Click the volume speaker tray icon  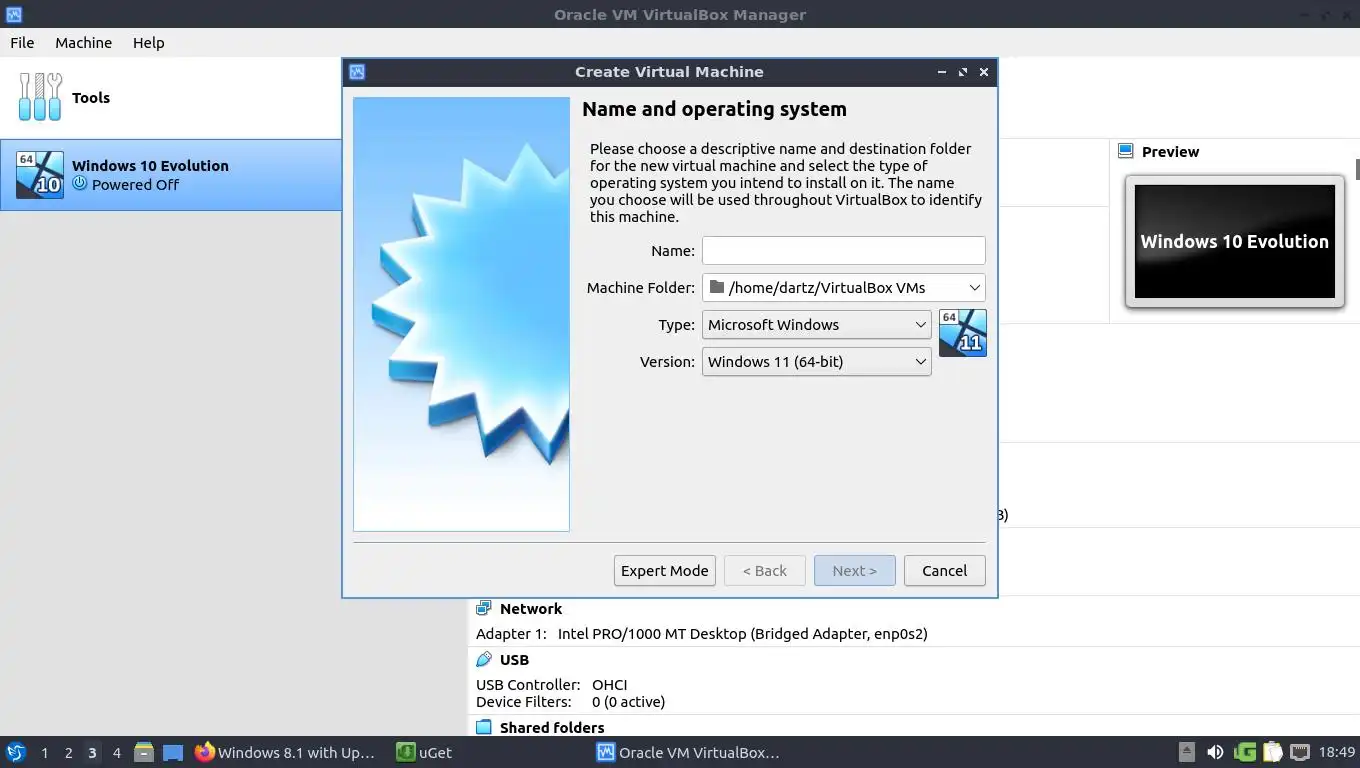point(1215,752)
